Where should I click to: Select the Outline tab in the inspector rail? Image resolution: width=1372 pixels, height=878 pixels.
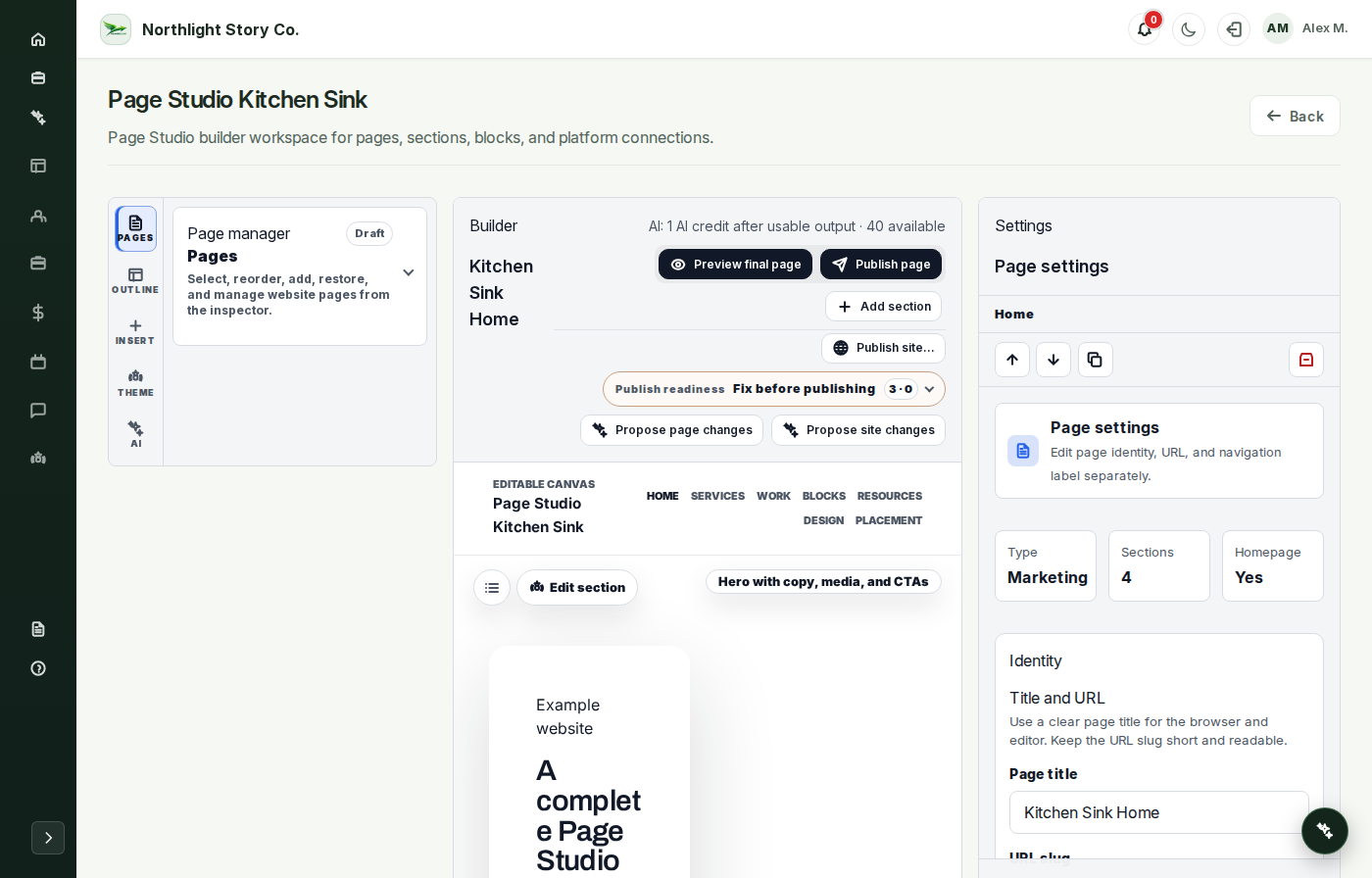(x=135, y=280)
